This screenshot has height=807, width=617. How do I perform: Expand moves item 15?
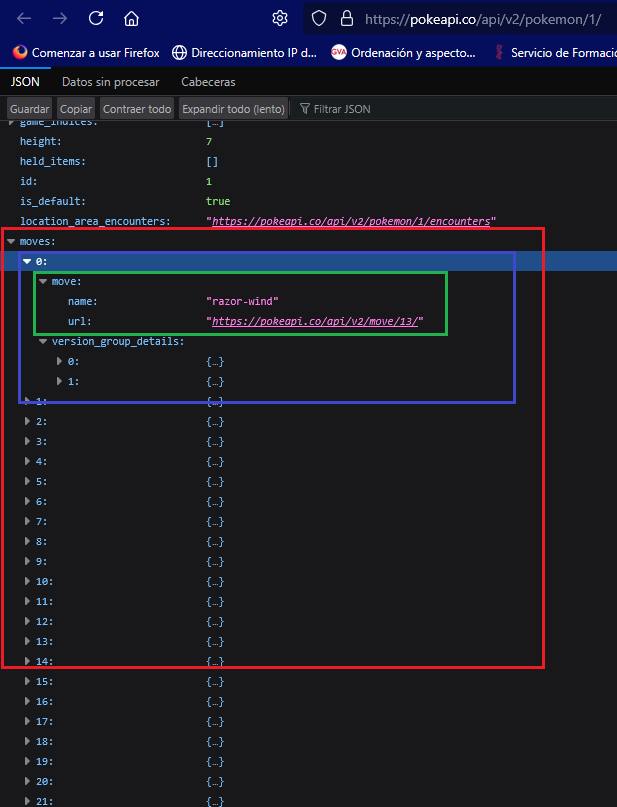click(x=27, y=681)
